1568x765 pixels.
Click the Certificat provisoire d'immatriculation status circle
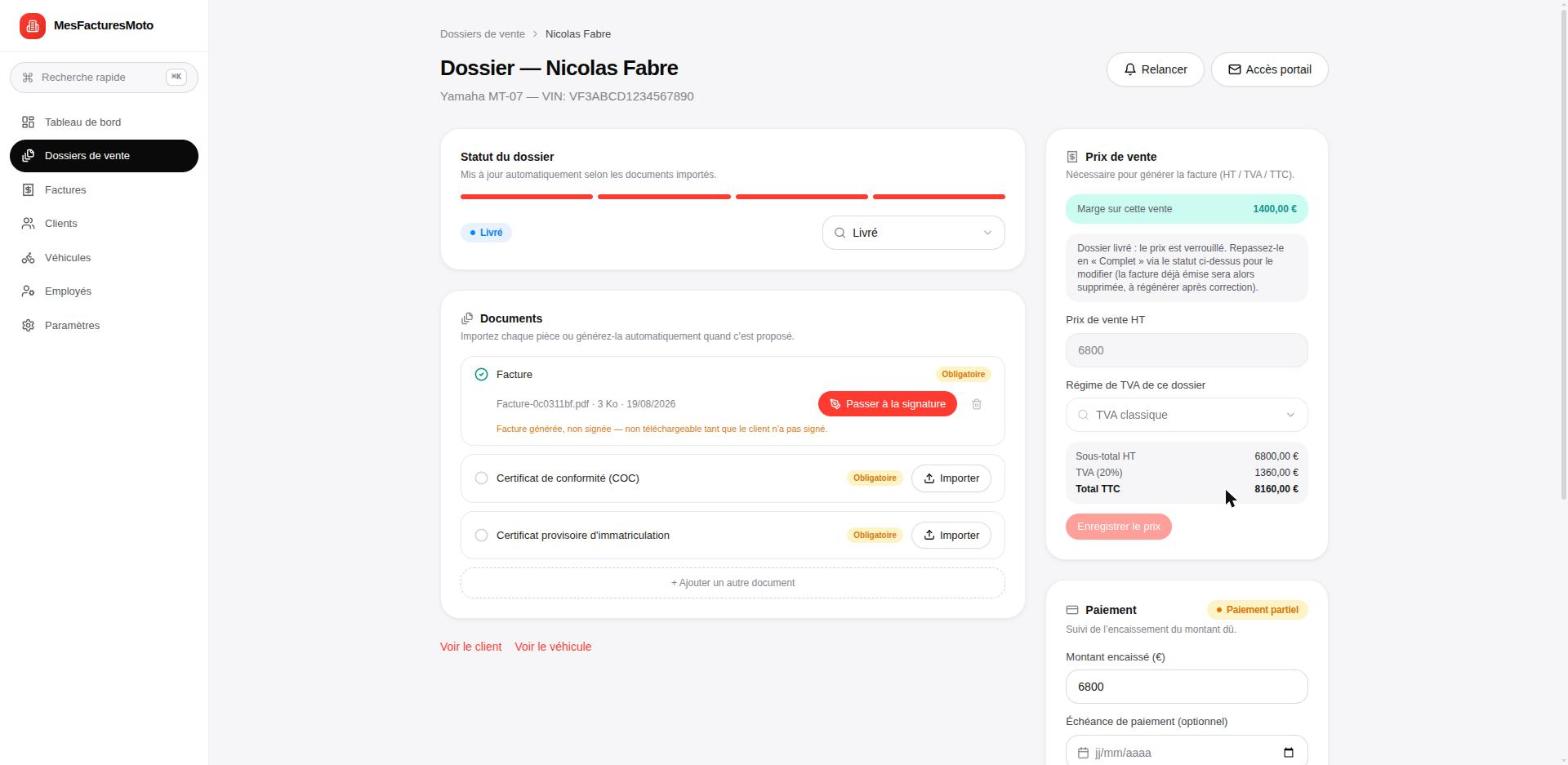coord(481,535)
